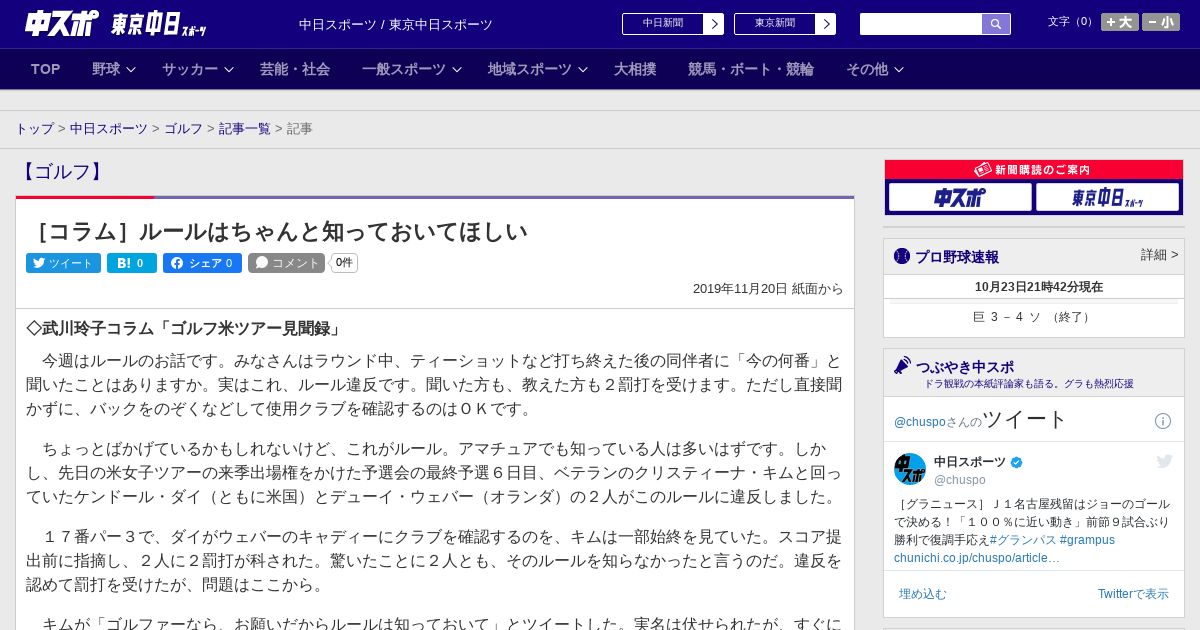
Task: Increase text size with ＋大 button
Action: pyautogui.click(x=1120, y=22)
